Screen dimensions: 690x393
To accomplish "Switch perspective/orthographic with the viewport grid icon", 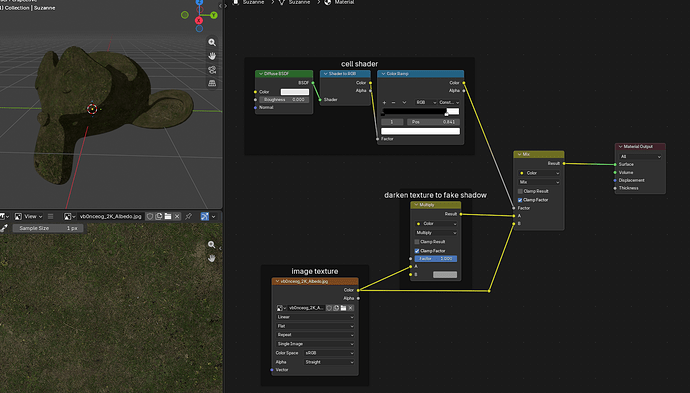I will tap(212, 83).
